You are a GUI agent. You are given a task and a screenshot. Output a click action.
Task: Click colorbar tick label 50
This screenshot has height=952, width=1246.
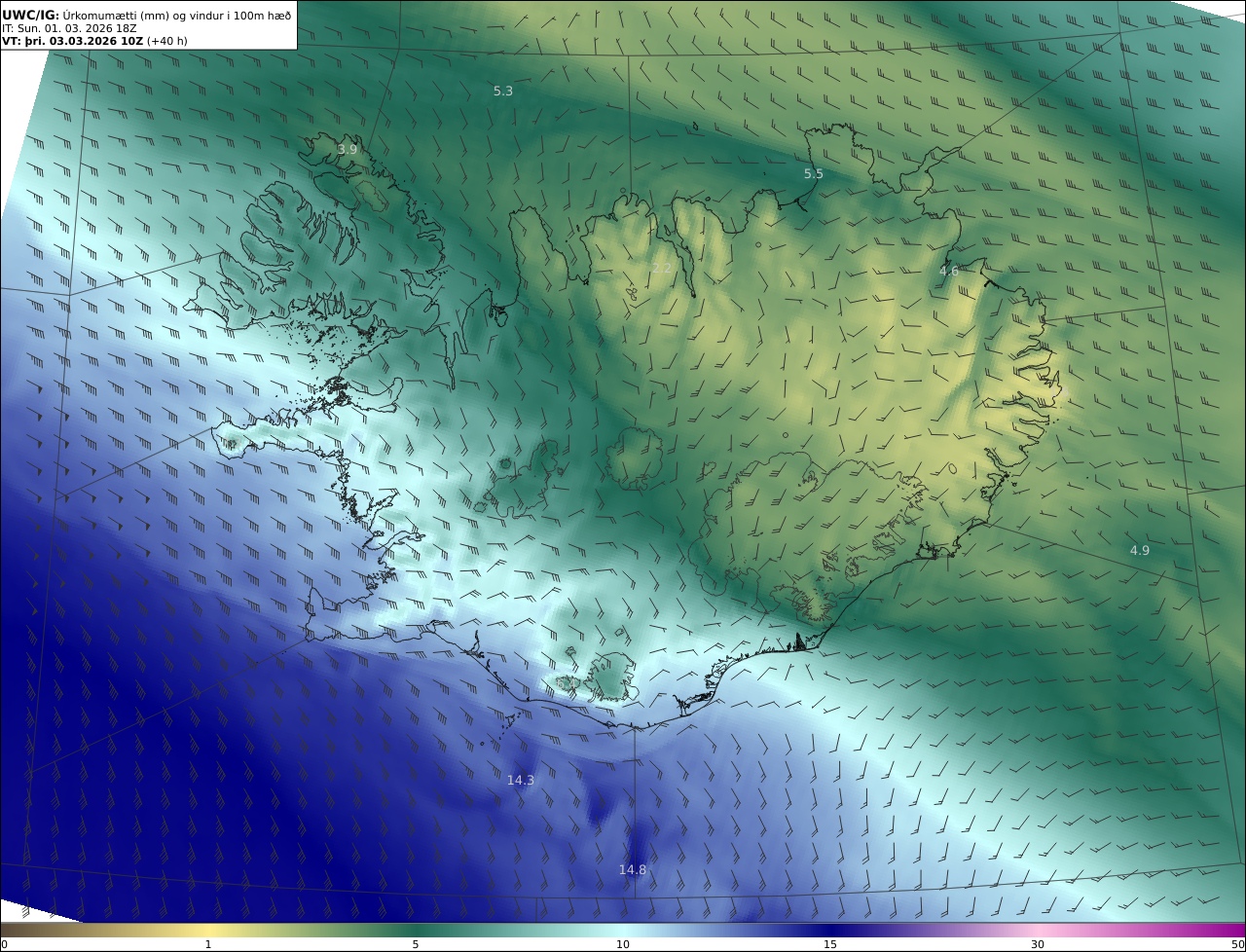1237,944
